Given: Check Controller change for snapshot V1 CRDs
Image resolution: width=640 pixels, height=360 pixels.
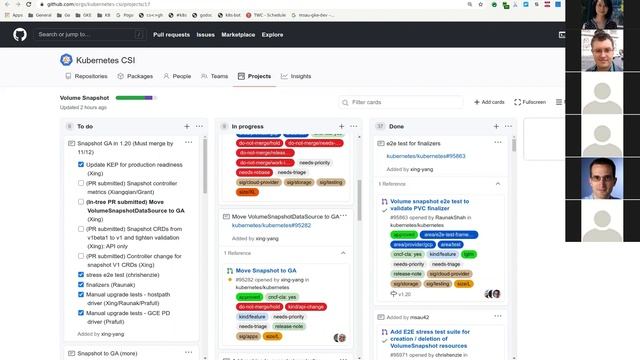Looking at the screenshot, I should [81, 256].
